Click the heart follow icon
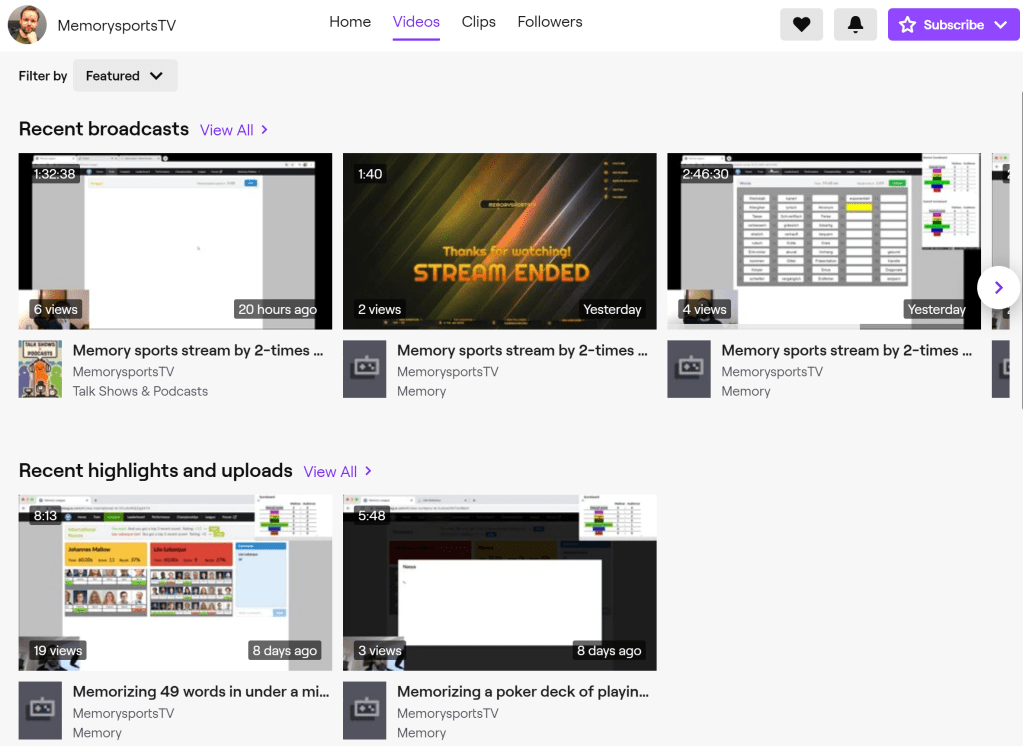 tap(801, 25)
